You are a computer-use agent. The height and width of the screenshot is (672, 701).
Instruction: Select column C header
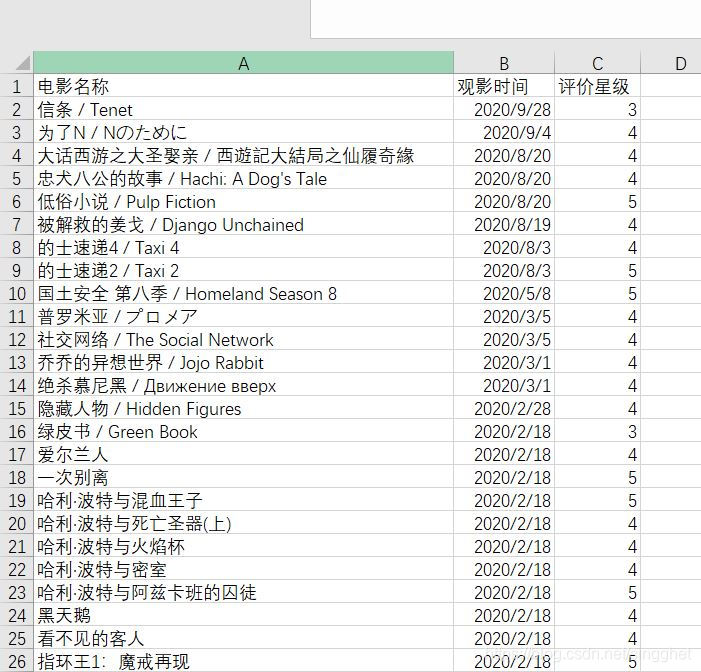(x=597, y=63)
